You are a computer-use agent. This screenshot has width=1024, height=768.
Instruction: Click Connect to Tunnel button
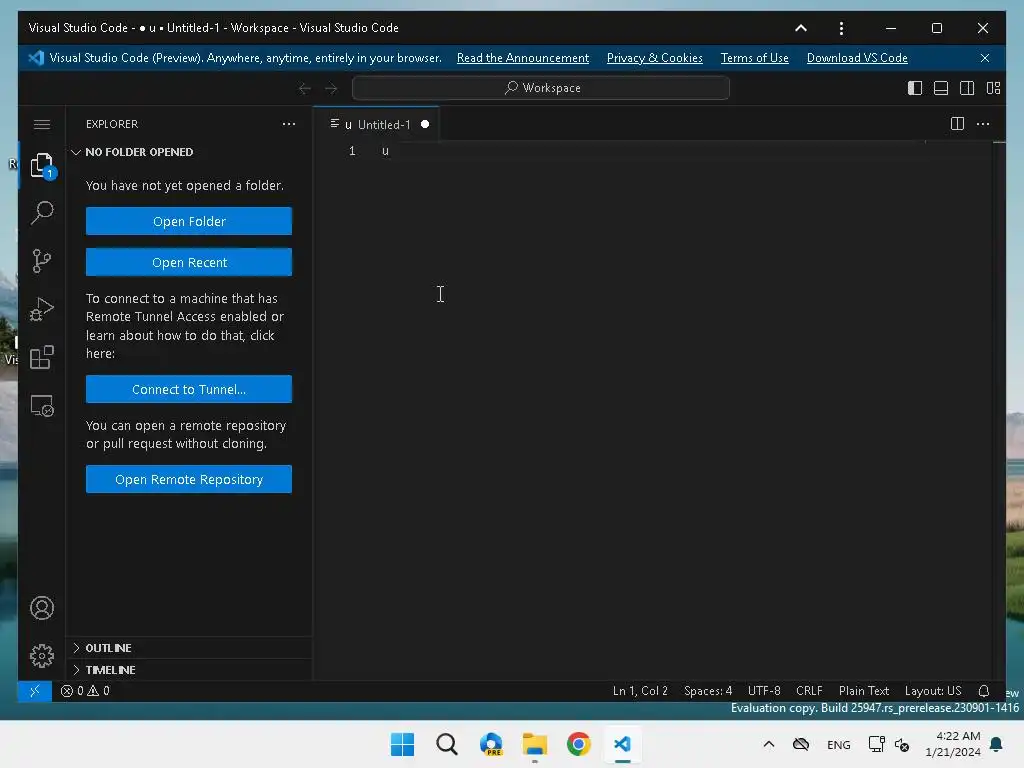point(189,389)
